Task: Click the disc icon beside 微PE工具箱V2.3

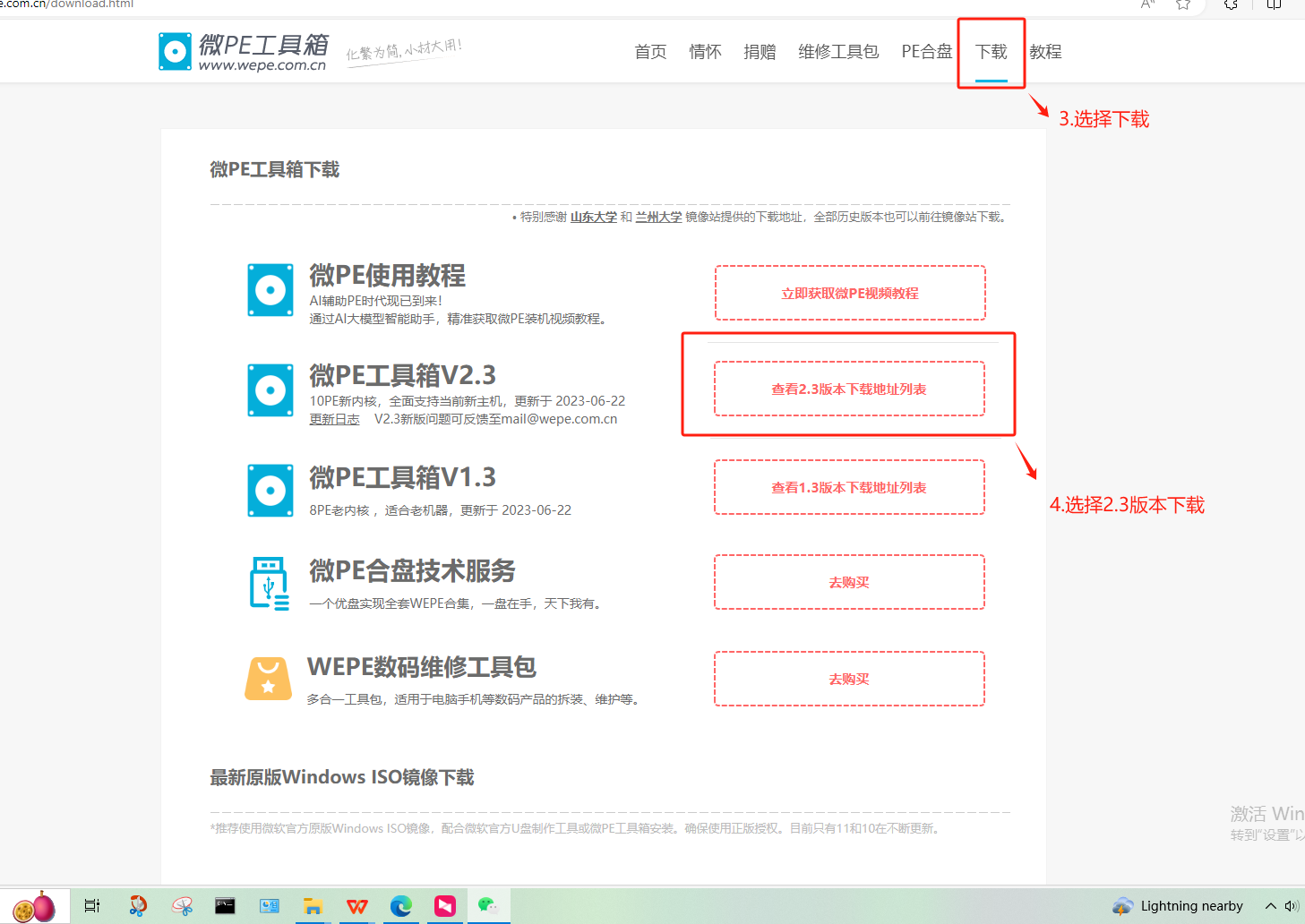Action: tap(270, 390)
